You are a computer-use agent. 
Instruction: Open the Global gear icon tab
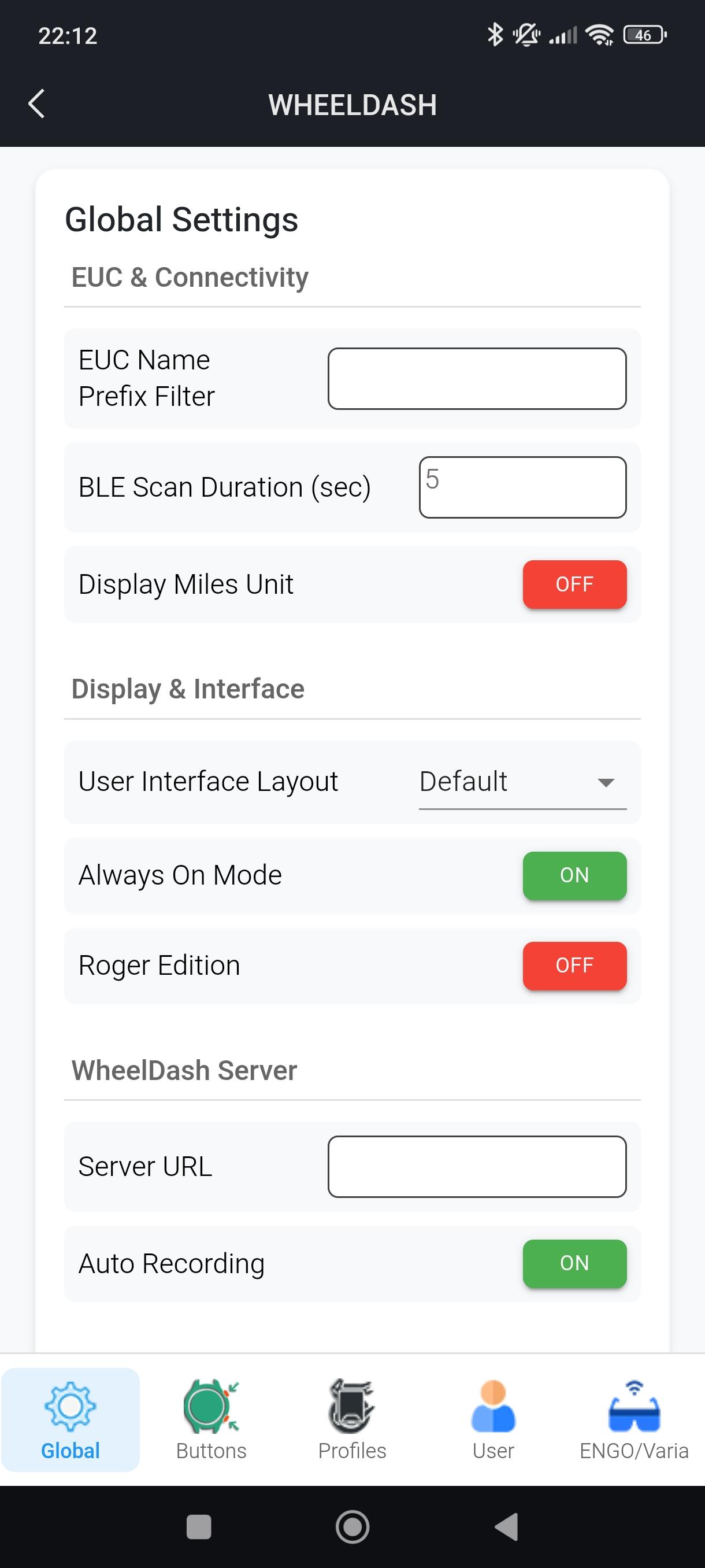70,1419
